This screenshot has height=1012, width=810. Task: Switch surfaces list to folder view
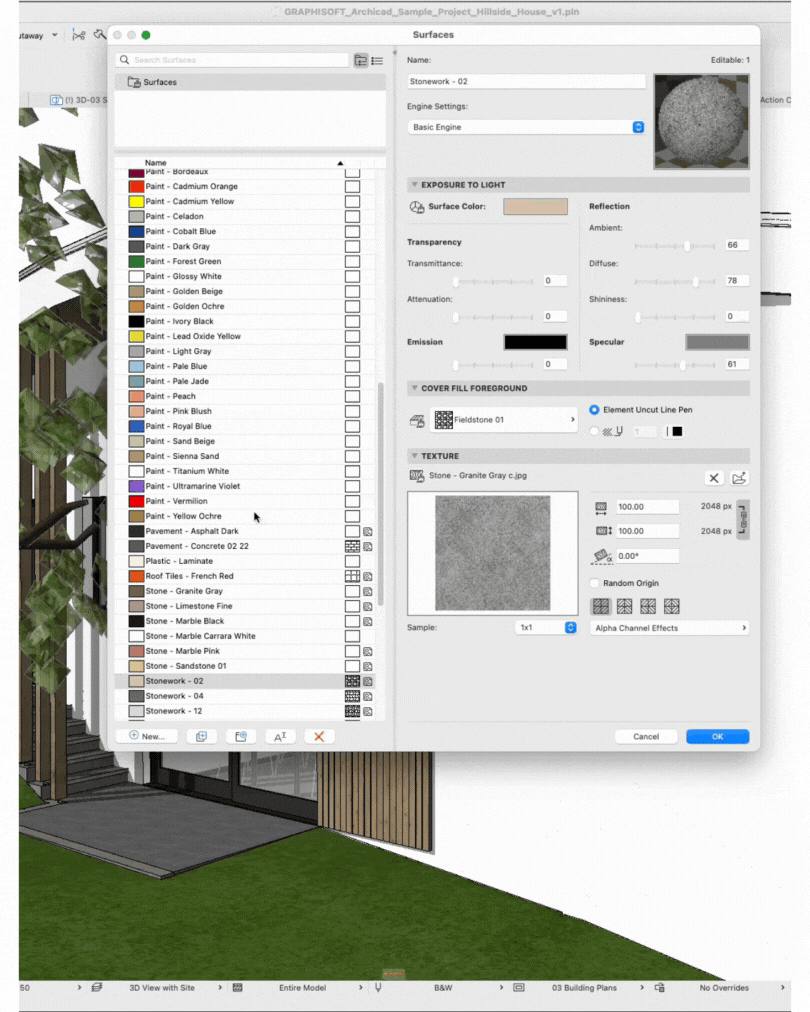361,60
